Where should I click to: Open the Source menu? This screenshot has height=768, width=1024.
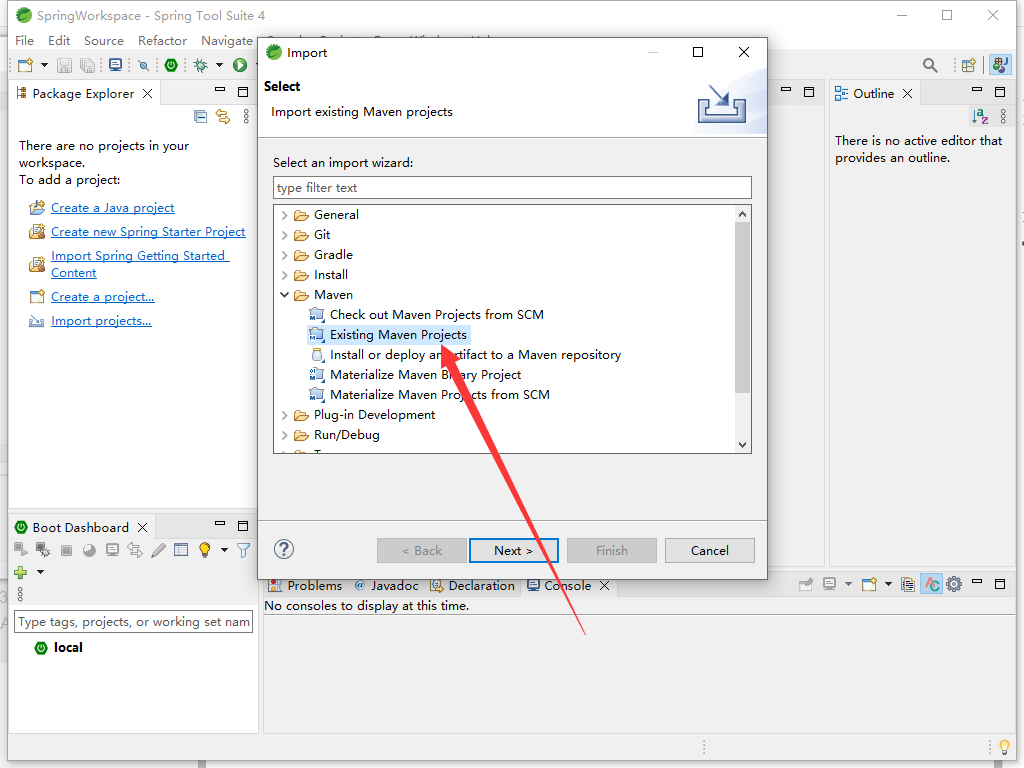(x=104, y=40)
